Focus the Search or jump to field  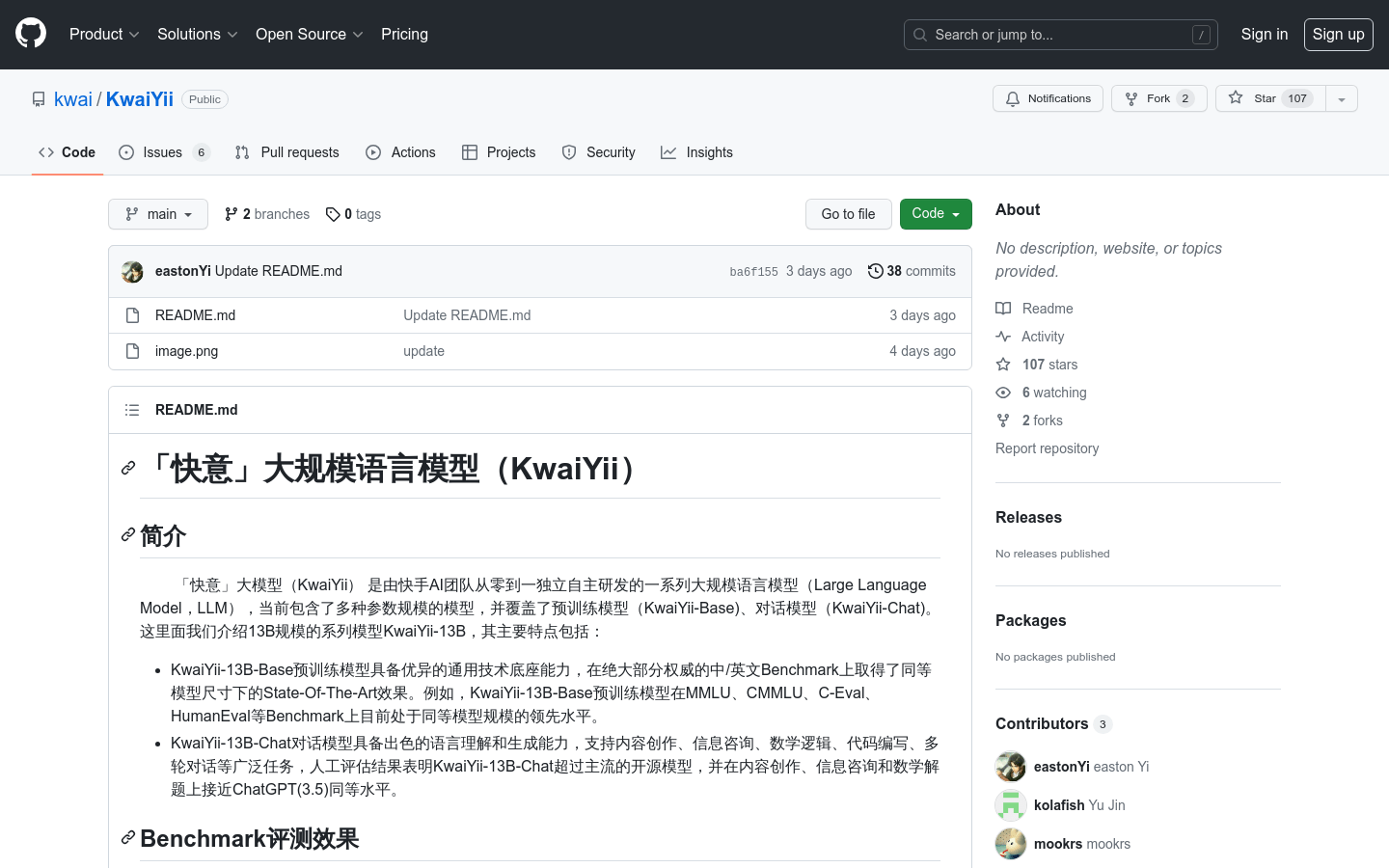point(1061,35)
